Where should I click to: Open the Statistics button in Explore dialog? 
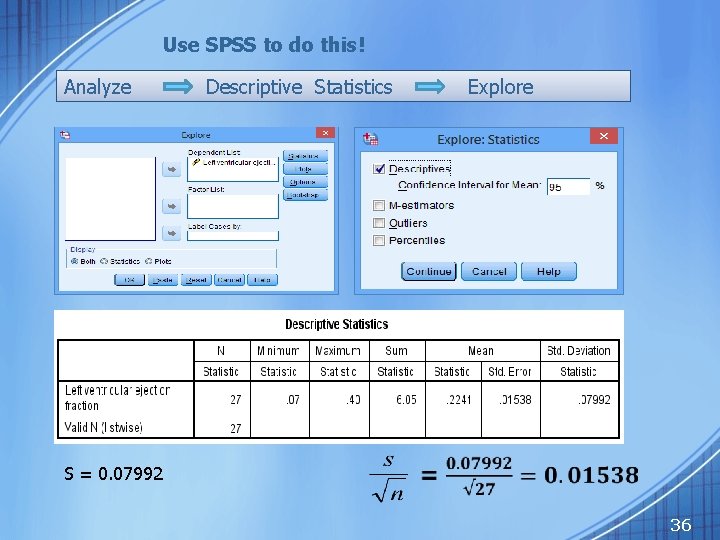point(305,156)
